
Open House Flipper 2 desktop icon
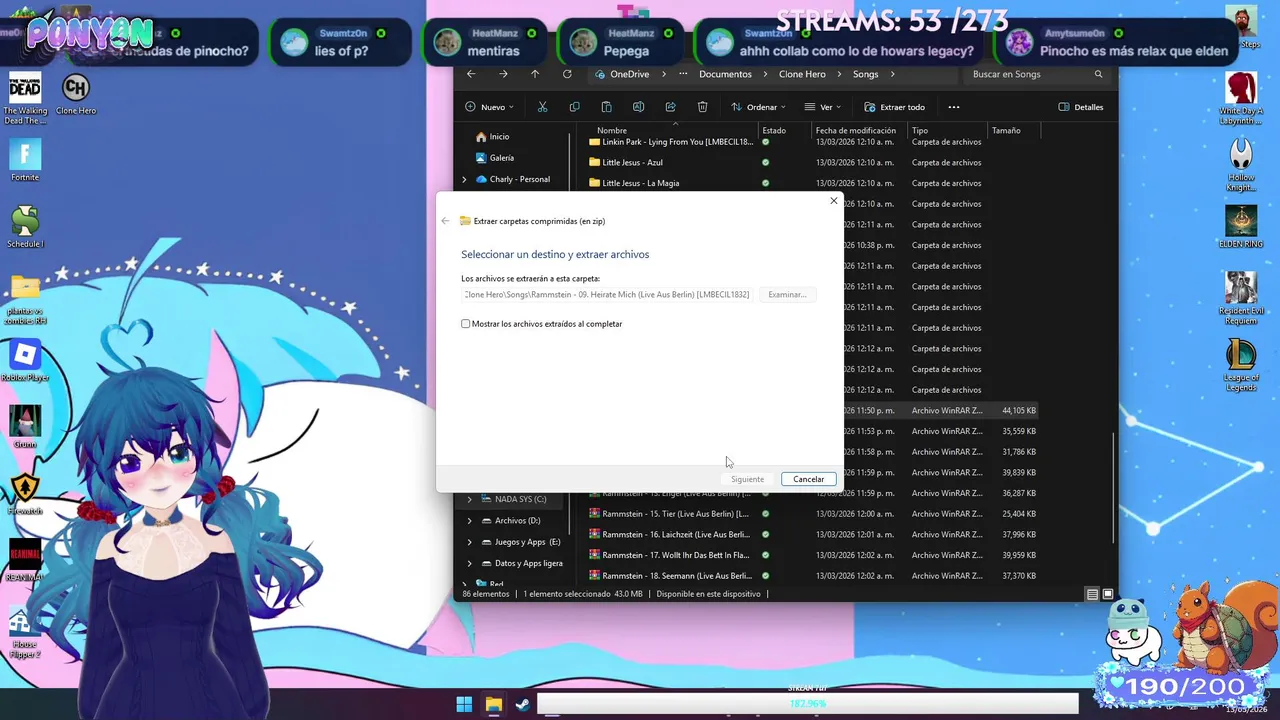point(25,633)
